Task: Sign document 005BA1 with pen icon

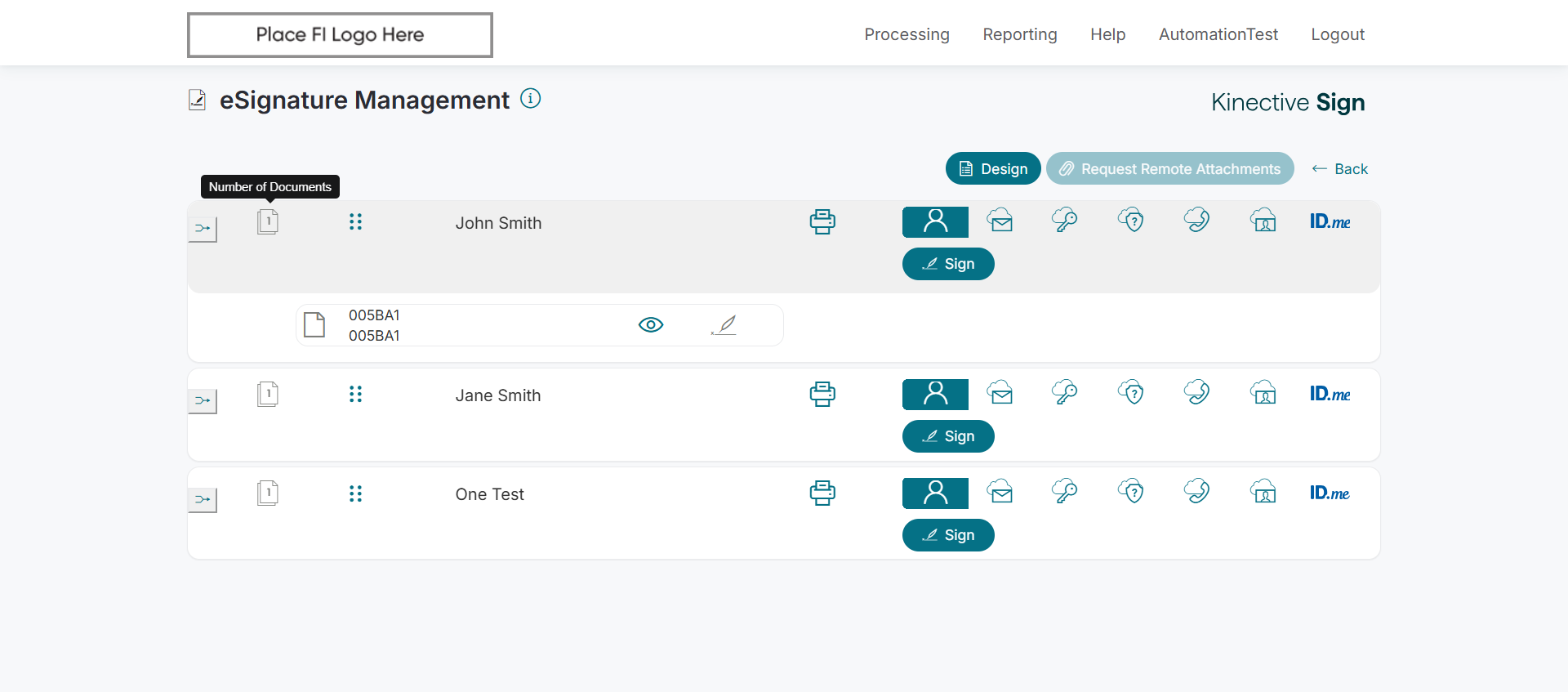Action: 724,325
